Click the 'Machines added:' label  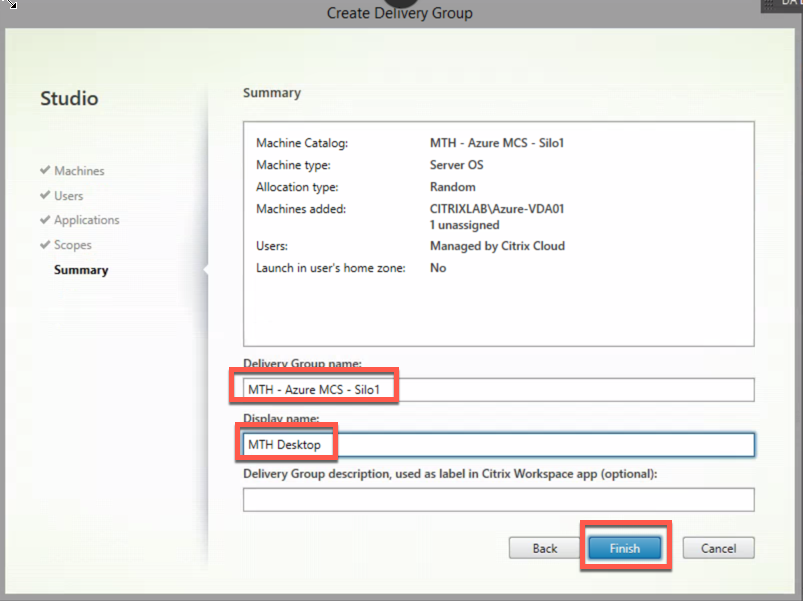(x=301, y=209)
